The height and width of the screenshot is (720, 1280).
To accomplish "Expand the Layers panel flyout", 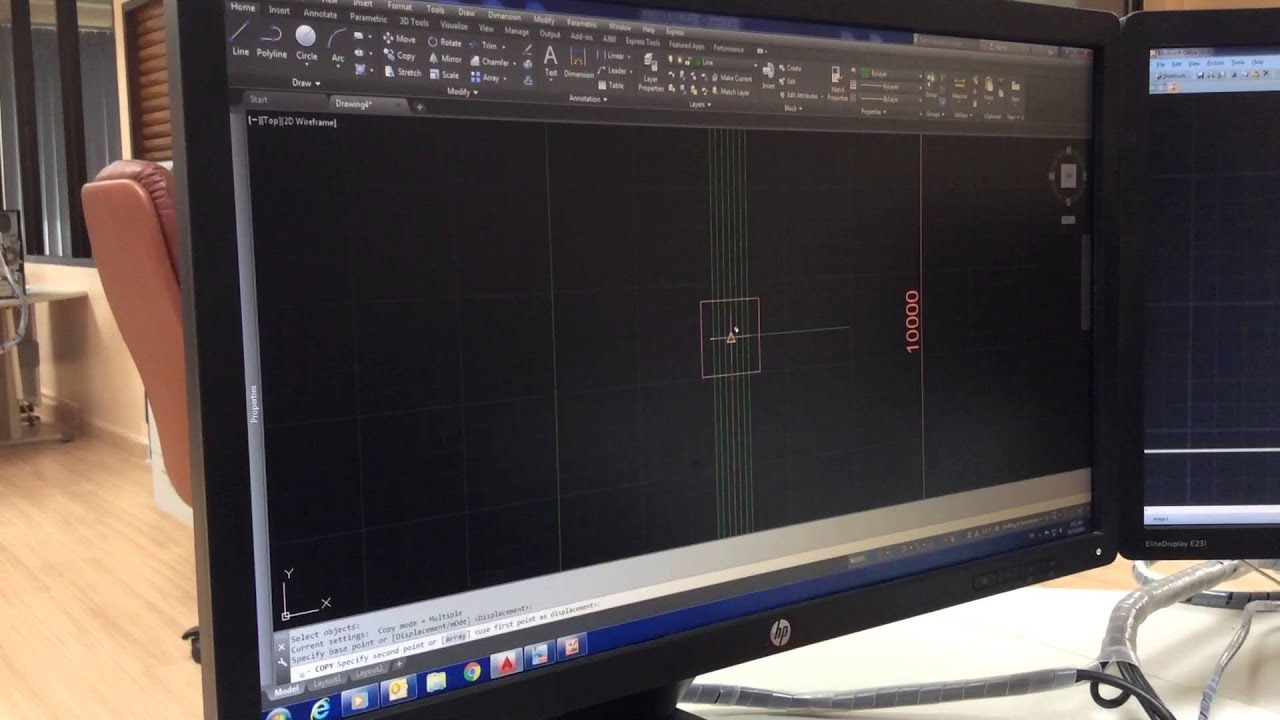I will coord(700,104).
